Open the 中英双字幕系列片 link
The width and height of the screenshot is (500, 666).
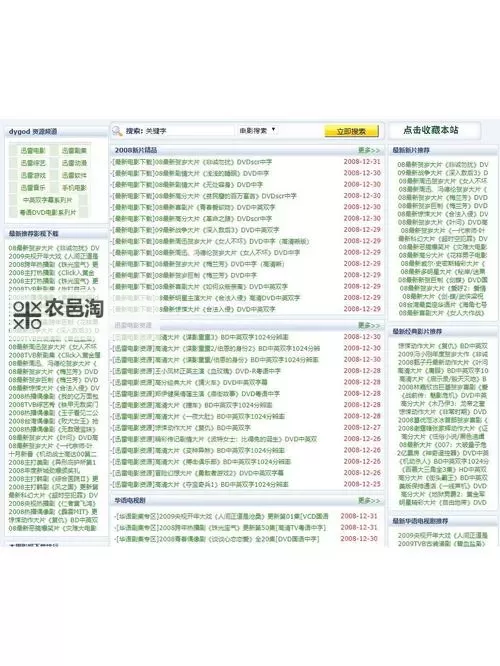pos(48,200)
